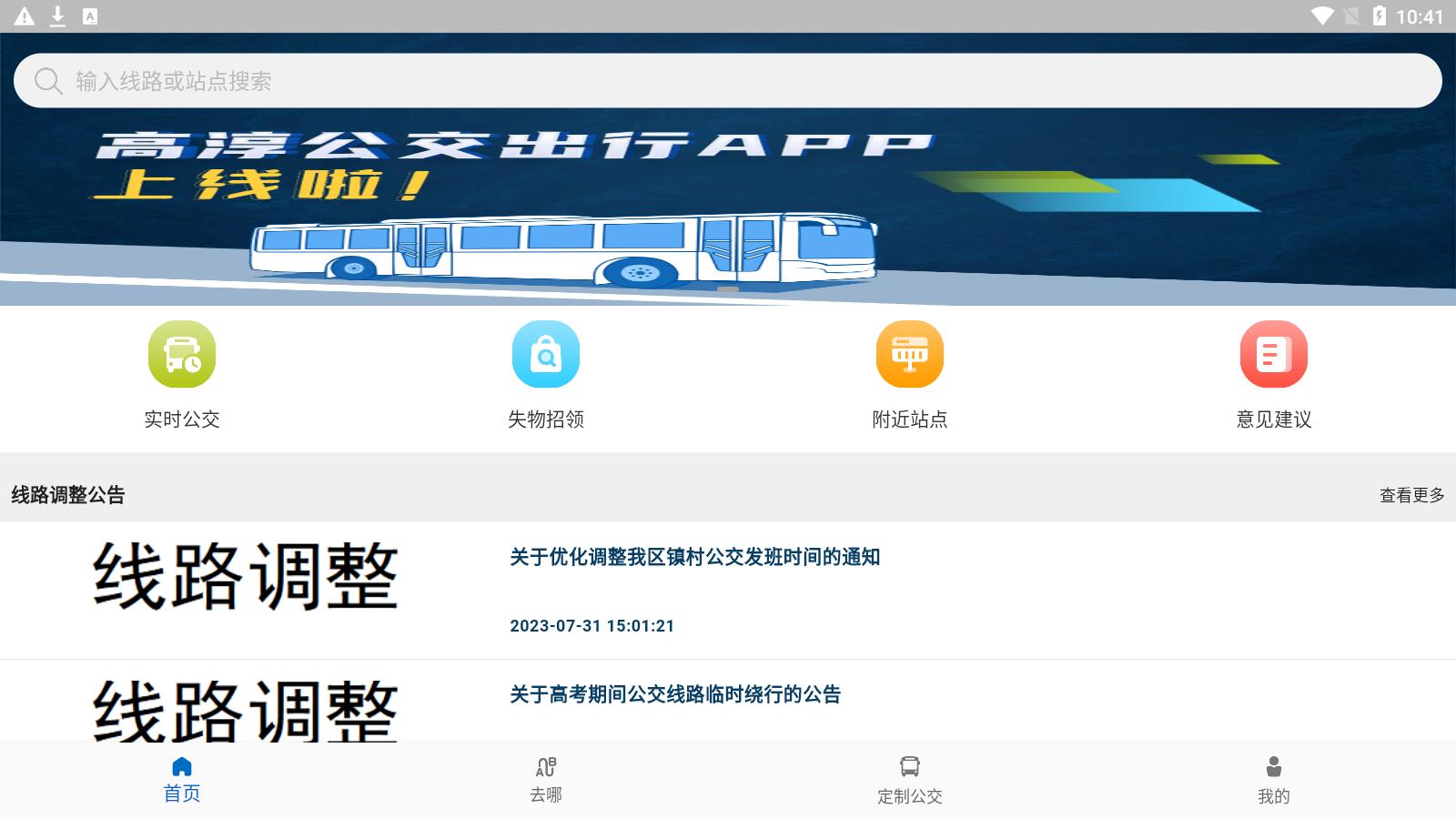The width and height of the screenshot is (1456, 819).
Task: Switch to the 去哪 tab label
Action: (x=546, y=795)
